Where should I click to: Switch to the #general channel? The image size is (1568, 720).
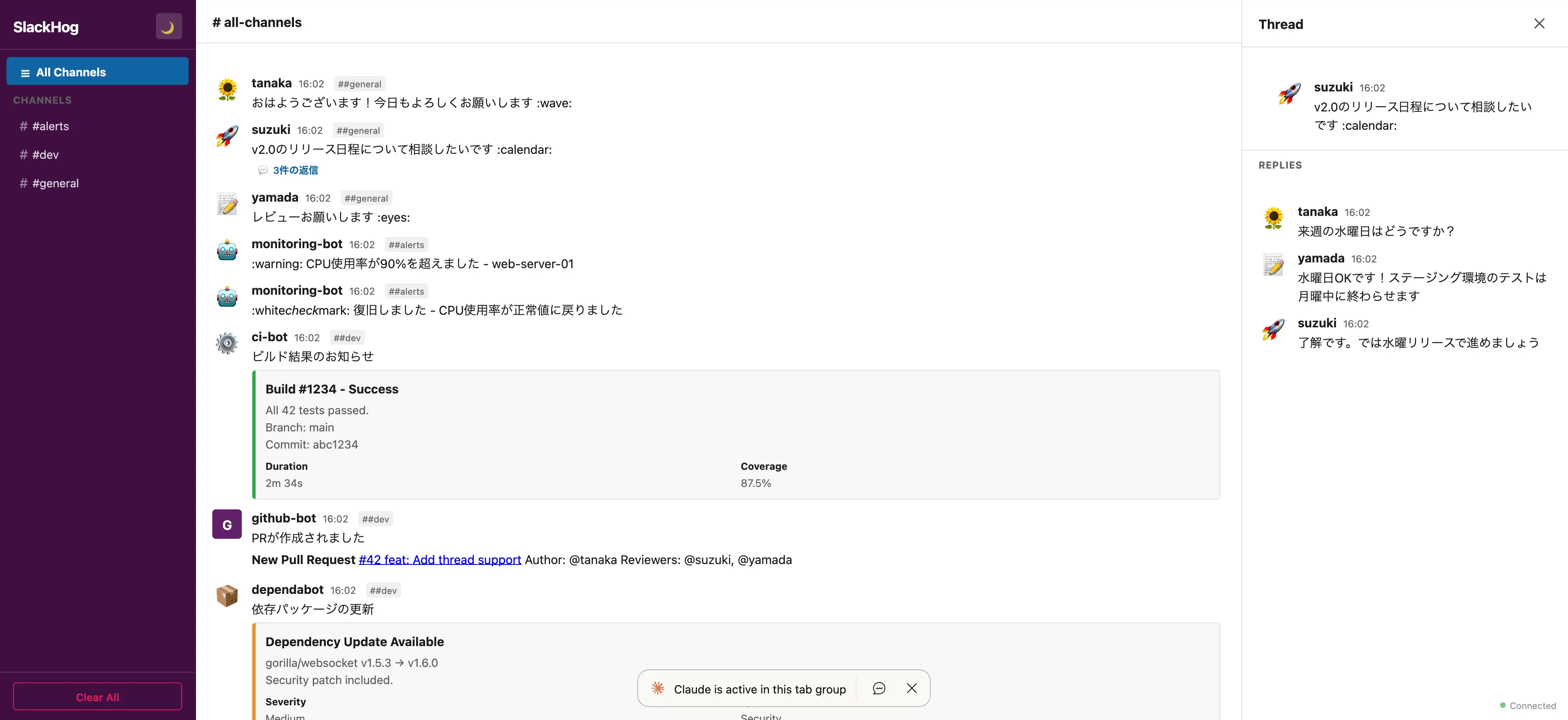[55, 183]
